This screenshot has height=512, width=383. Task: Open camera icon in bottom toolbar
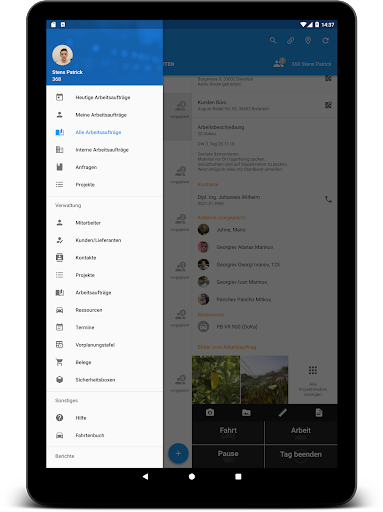click(210, 413)
